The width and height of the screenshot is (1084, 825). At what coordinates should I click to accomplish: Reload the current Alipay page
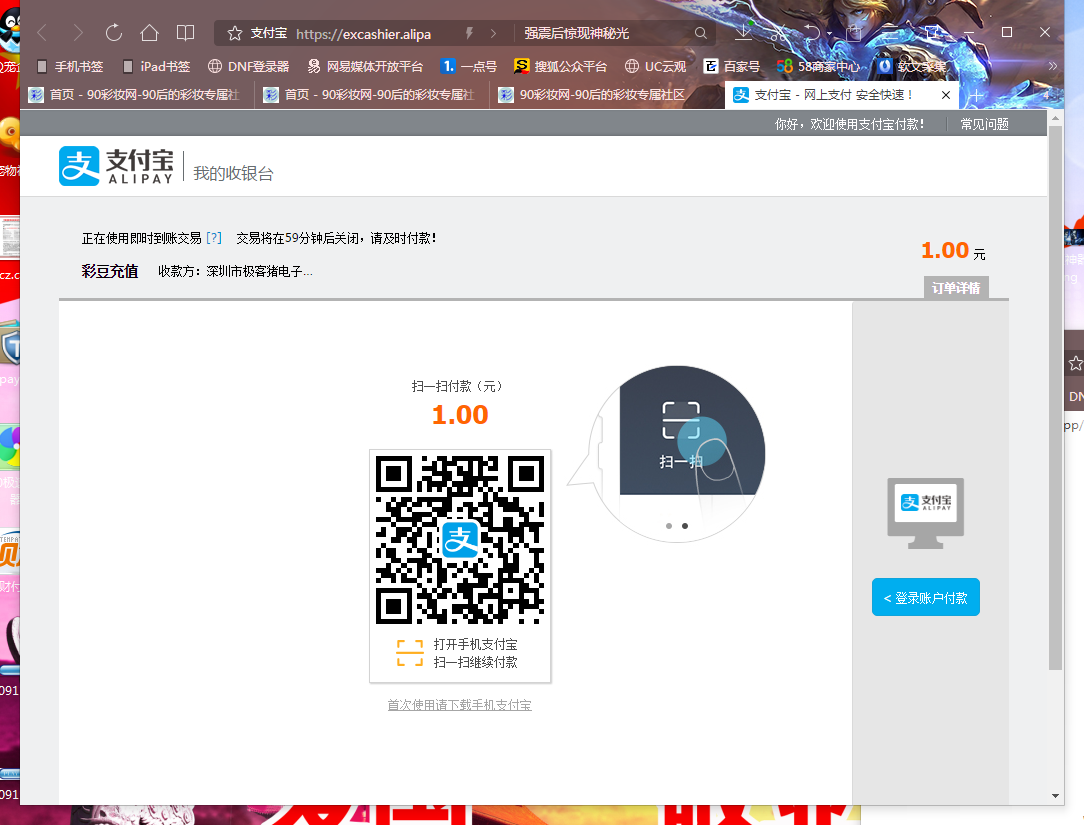113,33
